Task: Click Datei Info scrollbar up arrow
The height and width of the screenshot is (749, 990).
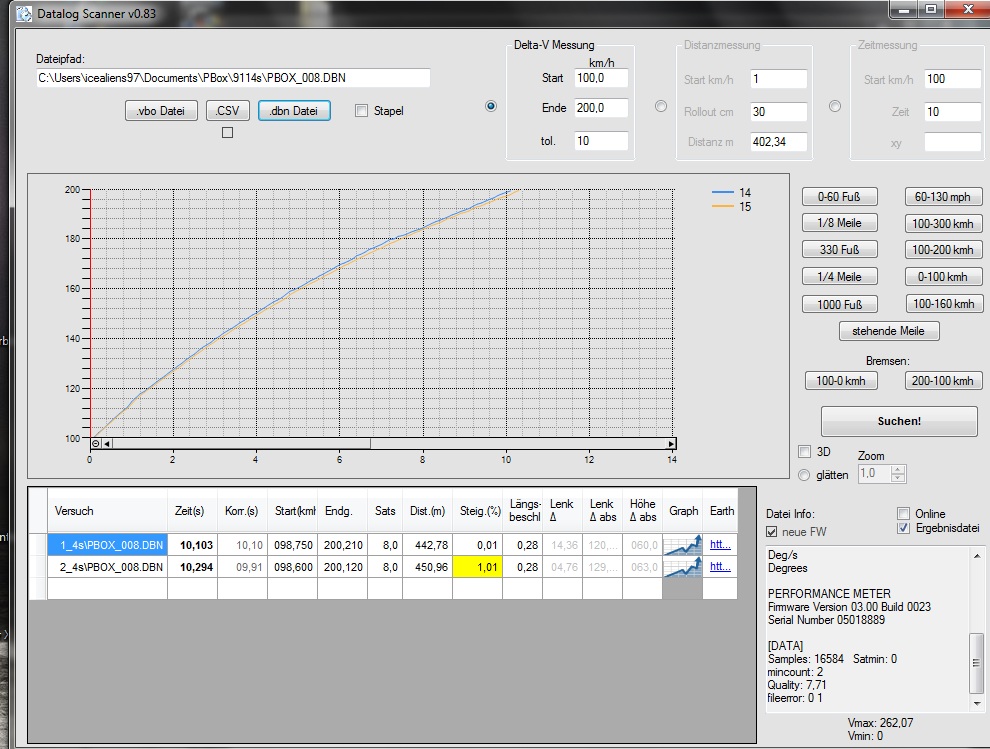Action: coord(976,556)
